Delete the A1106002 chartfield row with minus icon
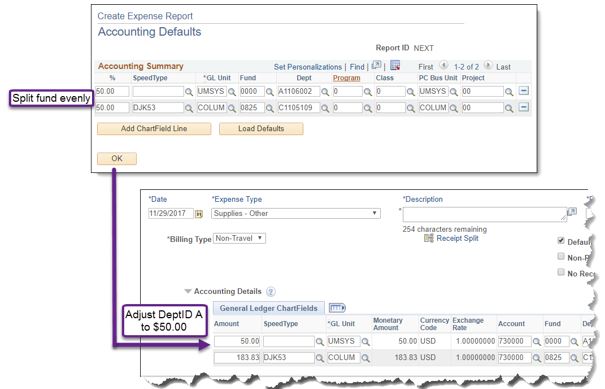Viewport: 605px width, 389px height. point(524,91)
